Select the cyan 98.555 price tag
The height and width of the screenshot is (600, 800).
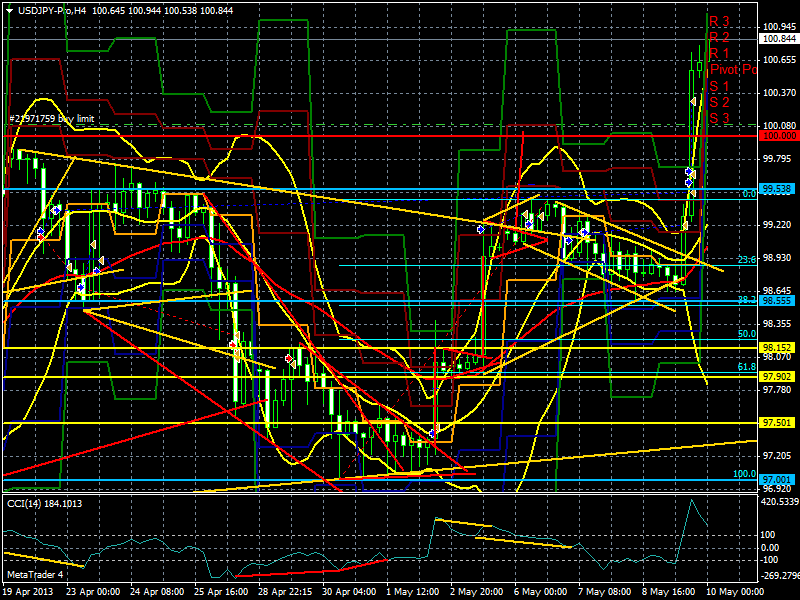pyautogui.click(x=778, y=301)
